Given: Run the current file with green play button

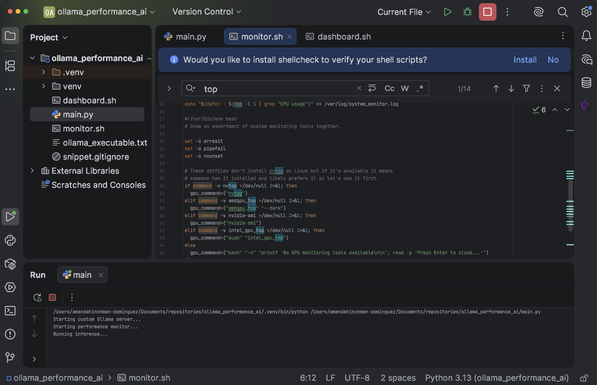Looking at the screenshot, I should (x=447, y=12).
